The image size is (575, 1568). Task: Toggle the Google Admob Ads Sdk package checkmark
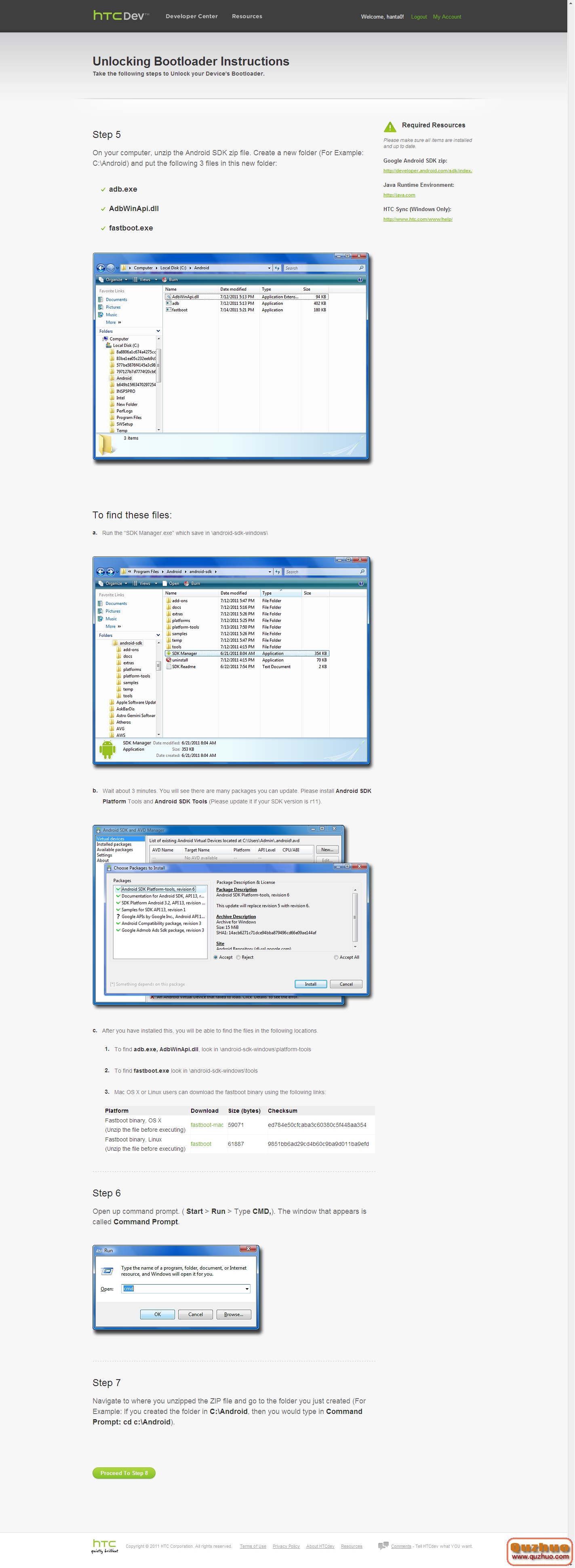coord(118,930)
